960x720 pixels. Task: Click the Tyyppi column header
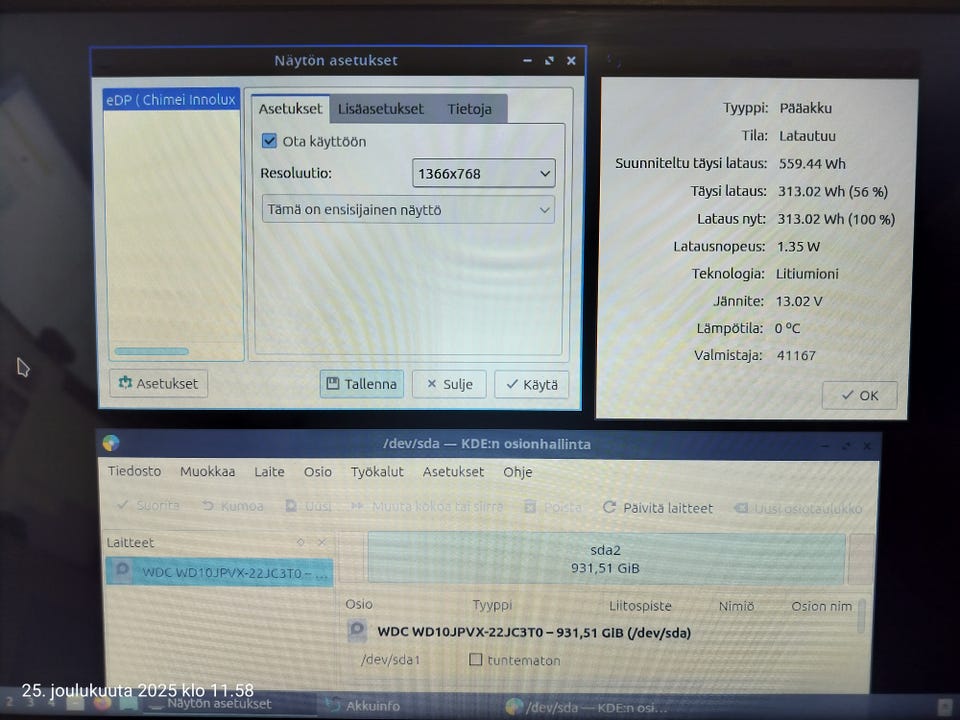click(492, 605)
